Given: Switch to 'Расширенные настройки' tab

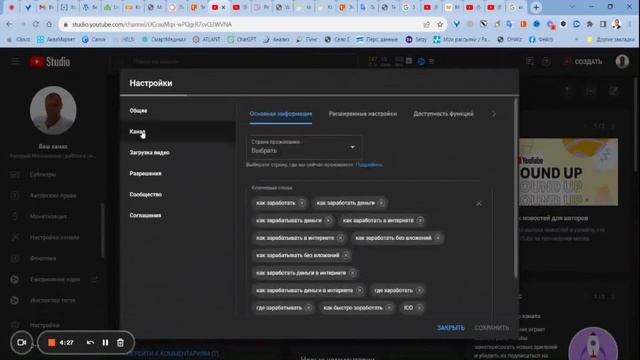Looking at the screenshot, I should pyautogui.click(x=363, y=114).
